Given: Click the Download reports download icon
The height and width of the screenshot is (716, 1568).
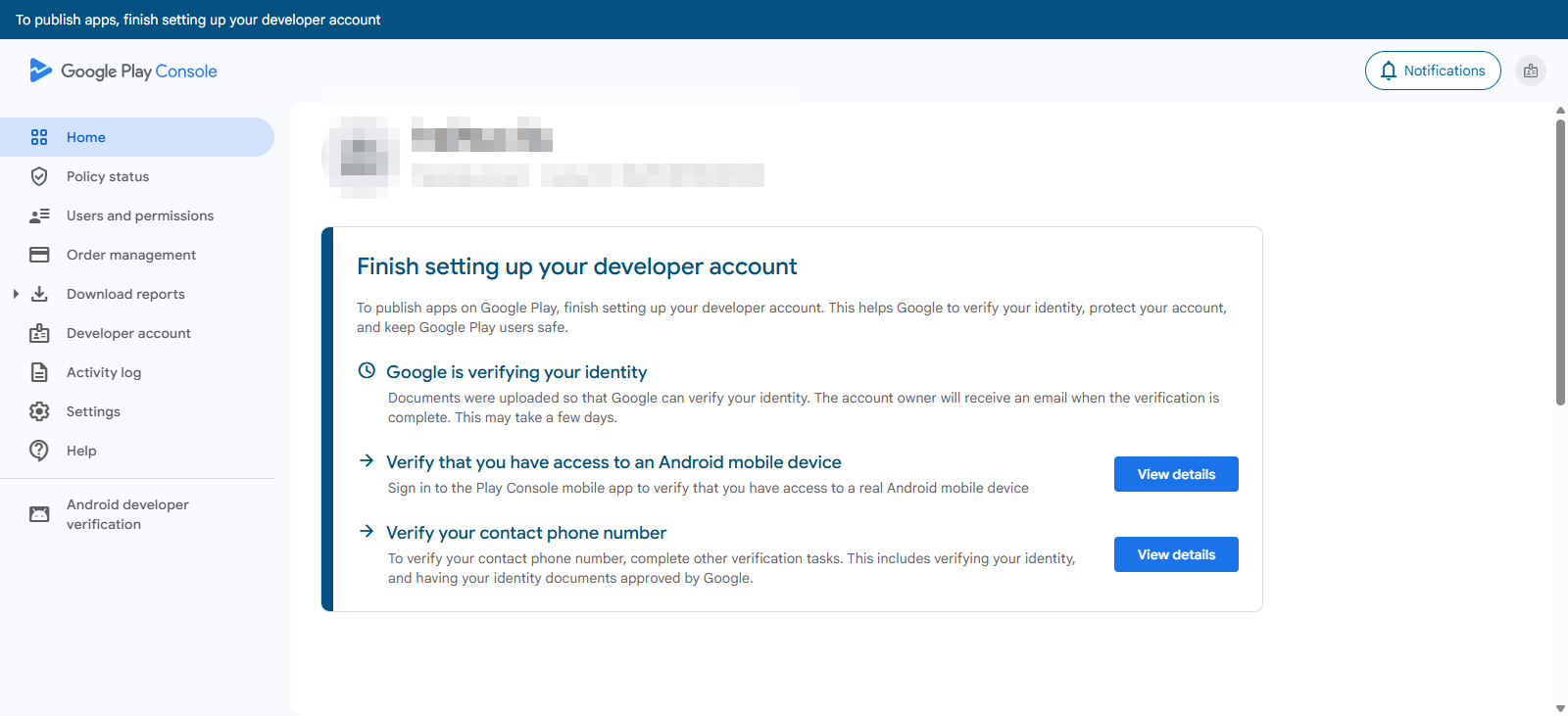Looking at the screenshot, I should (39, 294).
